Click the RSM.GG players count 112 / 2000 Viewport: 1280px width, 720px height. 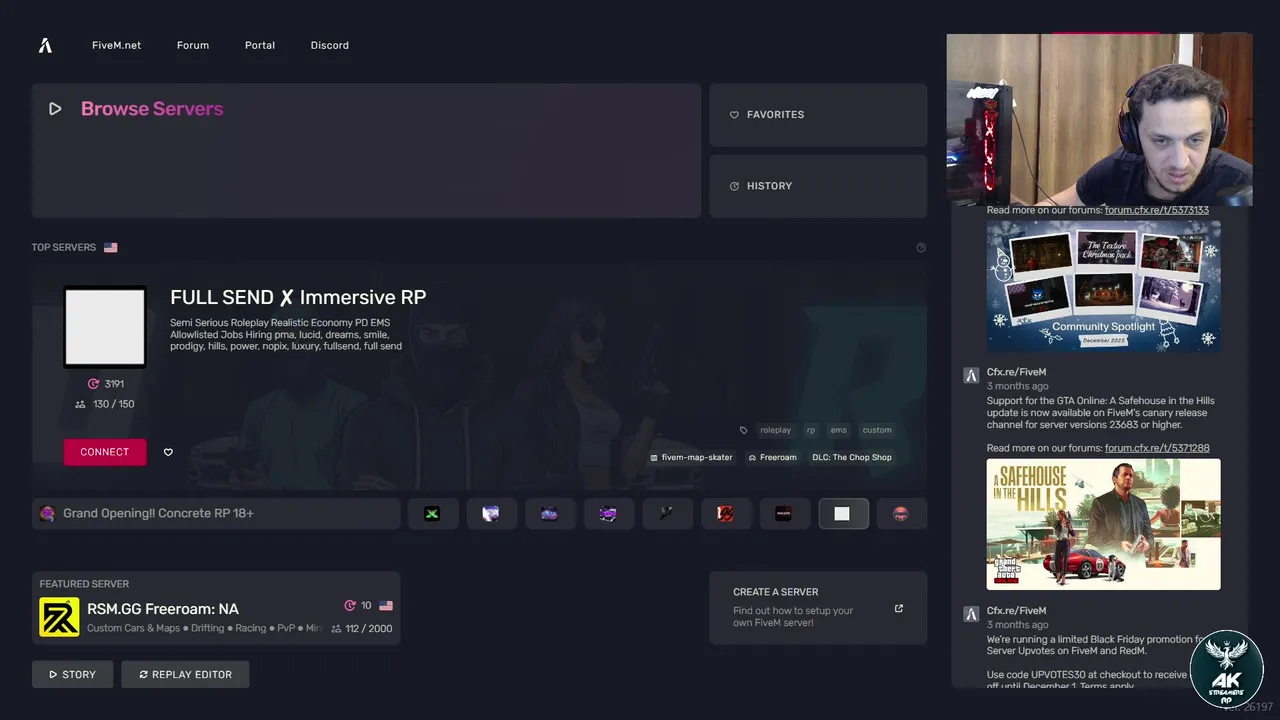click(362, 629)
